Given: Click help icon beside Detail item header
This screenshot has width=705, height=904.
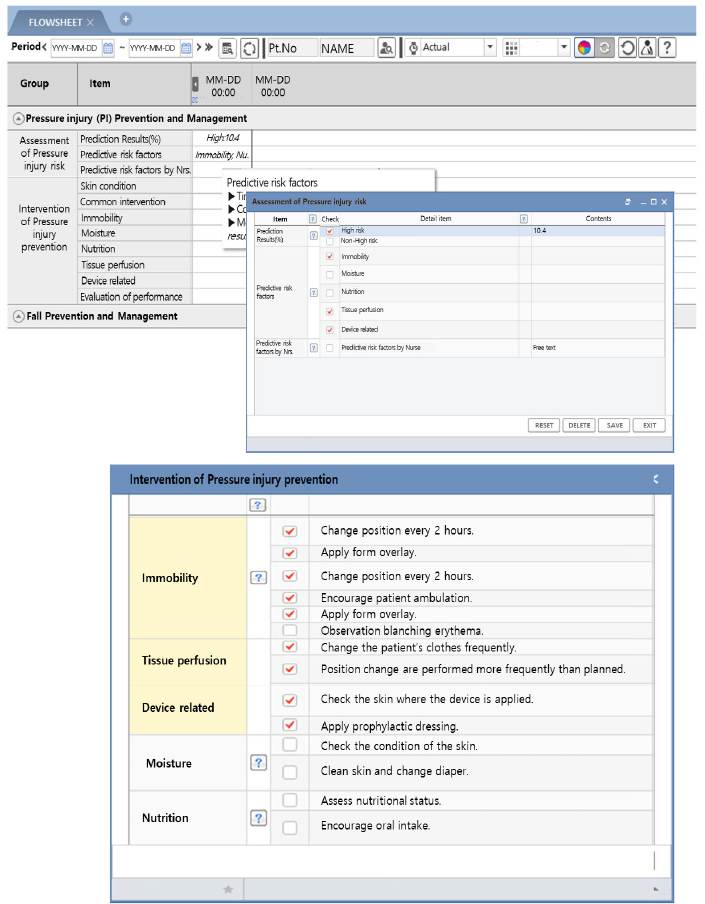Looking at the screenshot, I should [523, 219].
